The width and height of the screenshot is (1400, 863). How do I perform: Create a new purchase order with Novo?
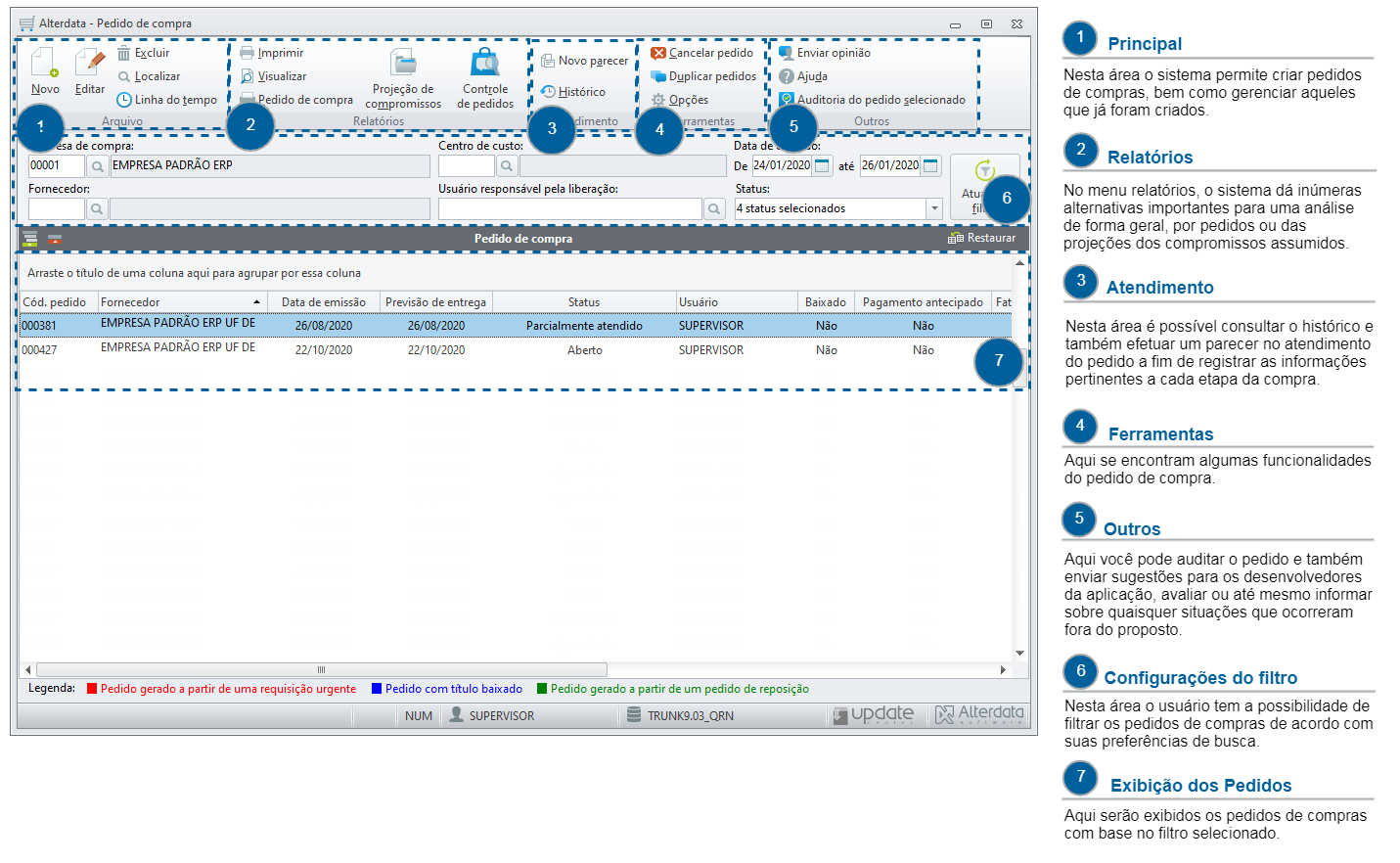(x=45, y=71)
